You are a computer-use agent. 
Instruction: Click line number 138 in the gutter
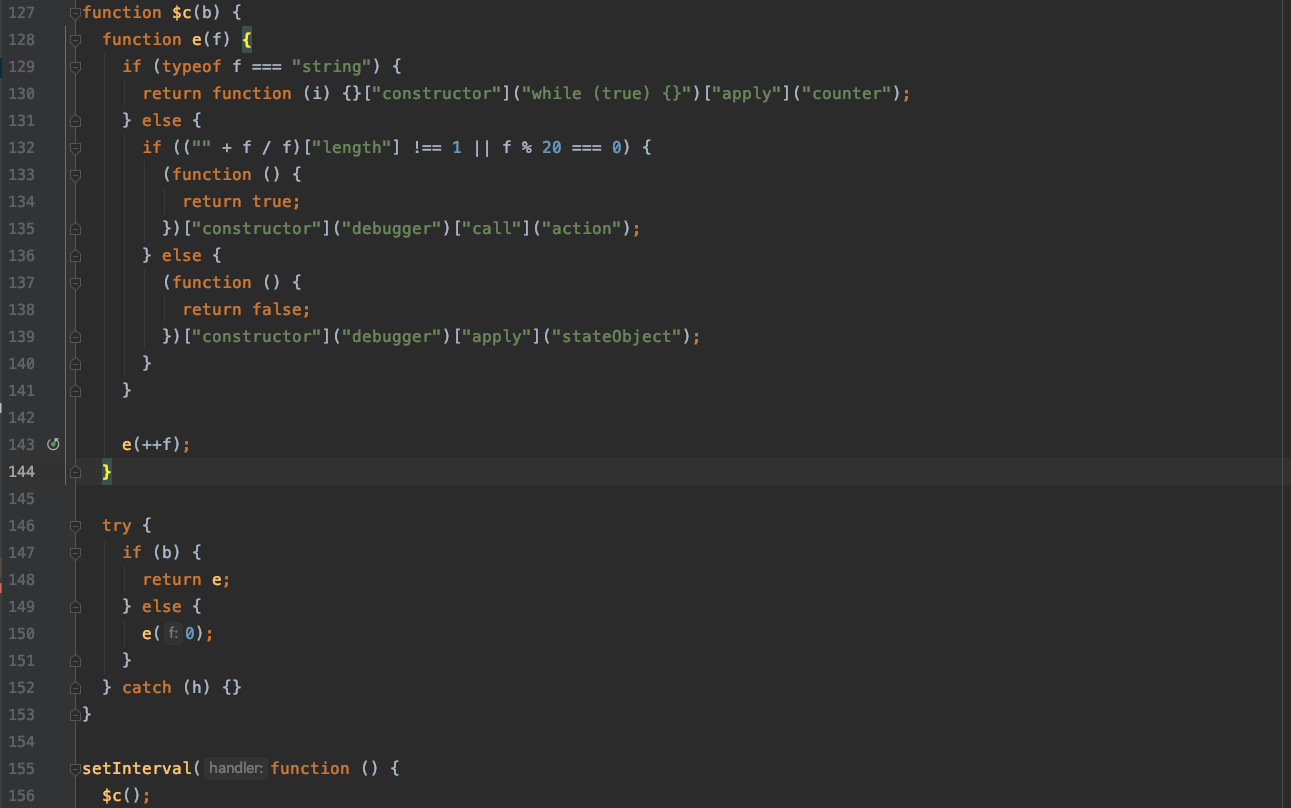pos(20,310)
